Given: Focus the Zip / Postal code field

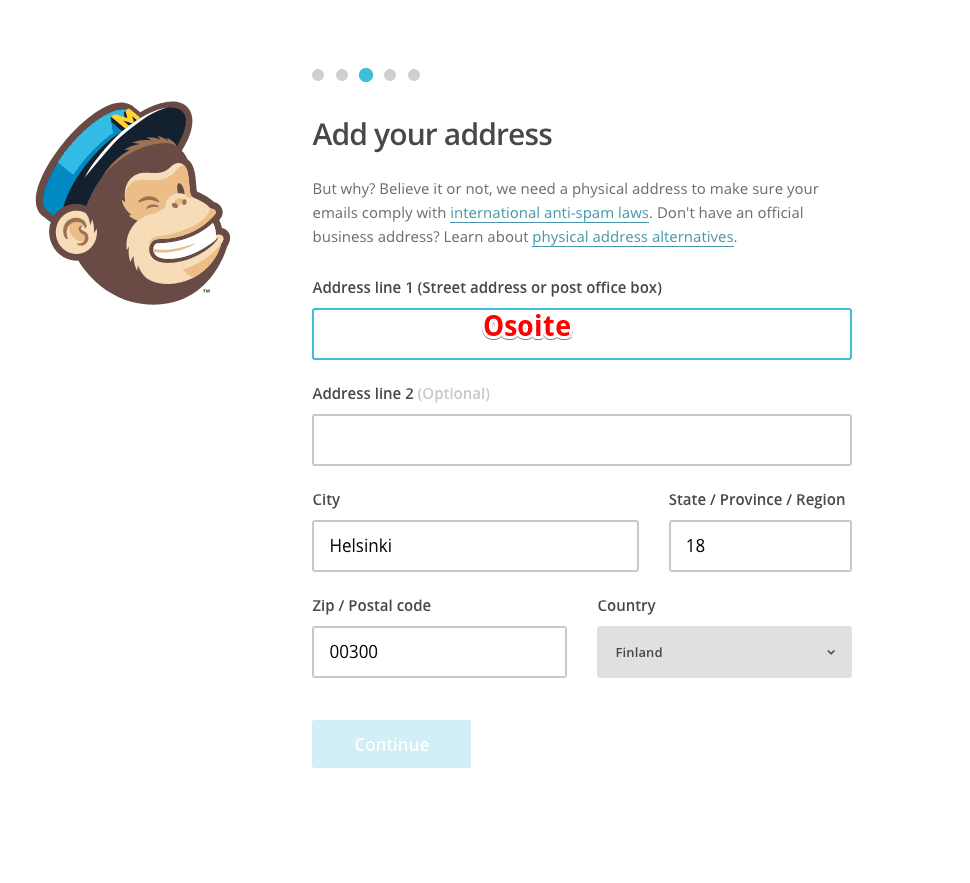Looking at the screenshot, I should coord(439,652).
